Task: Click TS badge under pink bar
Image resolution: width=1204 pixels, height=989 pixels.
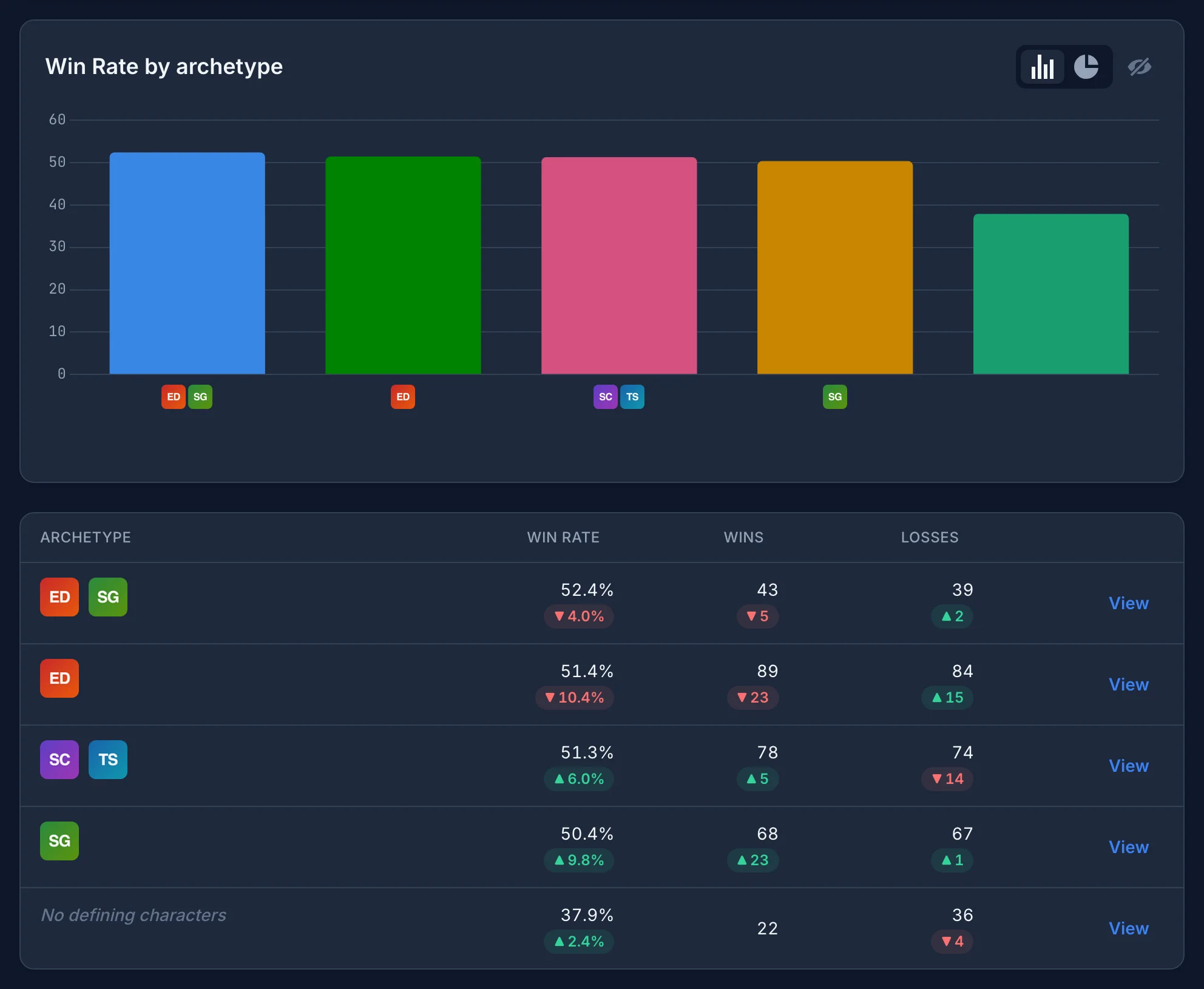Action: (632, 397)
